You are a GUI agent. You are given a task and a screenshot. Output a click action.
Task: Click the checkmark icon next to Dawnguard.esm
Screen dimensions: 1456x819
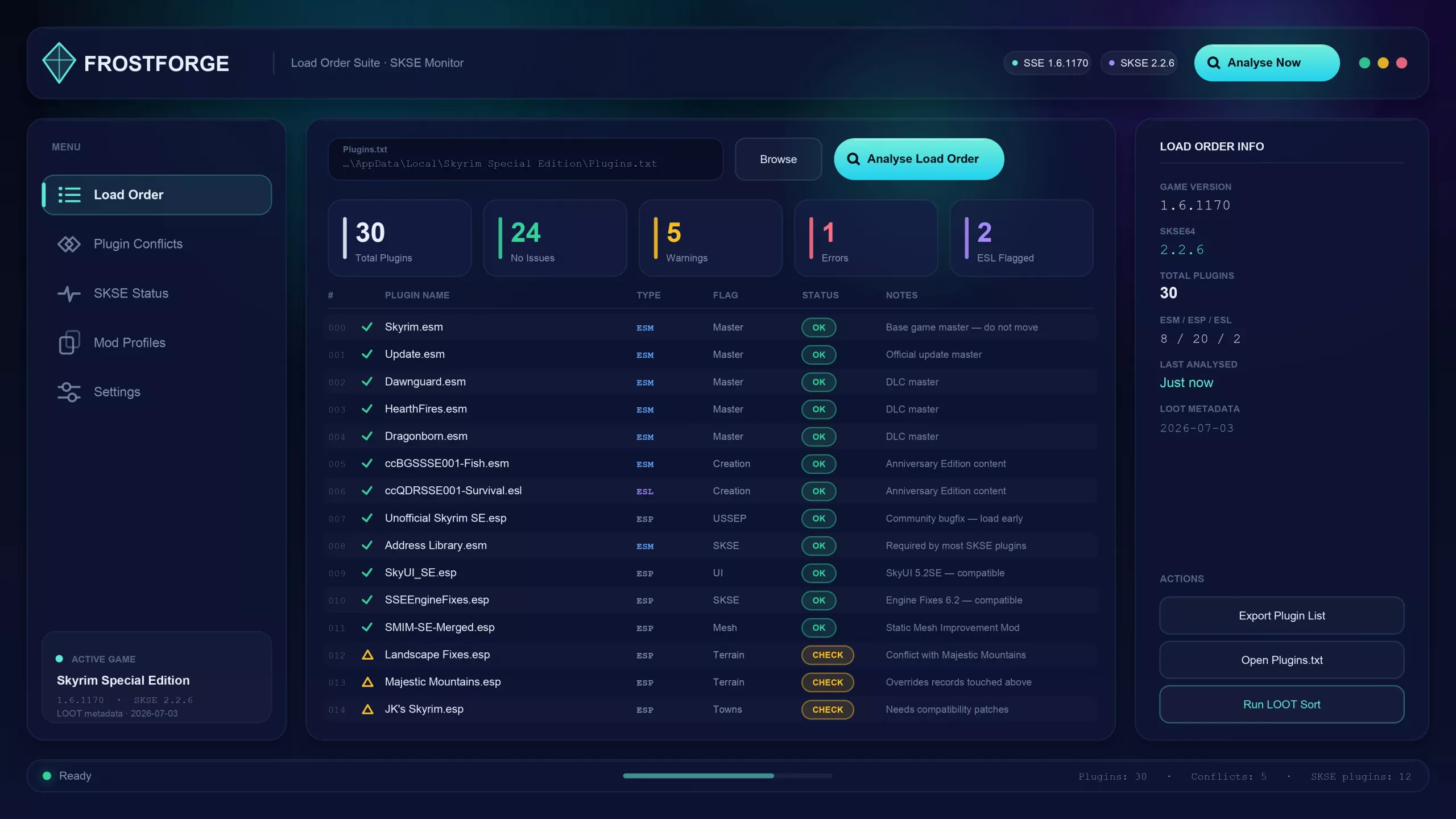[367, 382]
